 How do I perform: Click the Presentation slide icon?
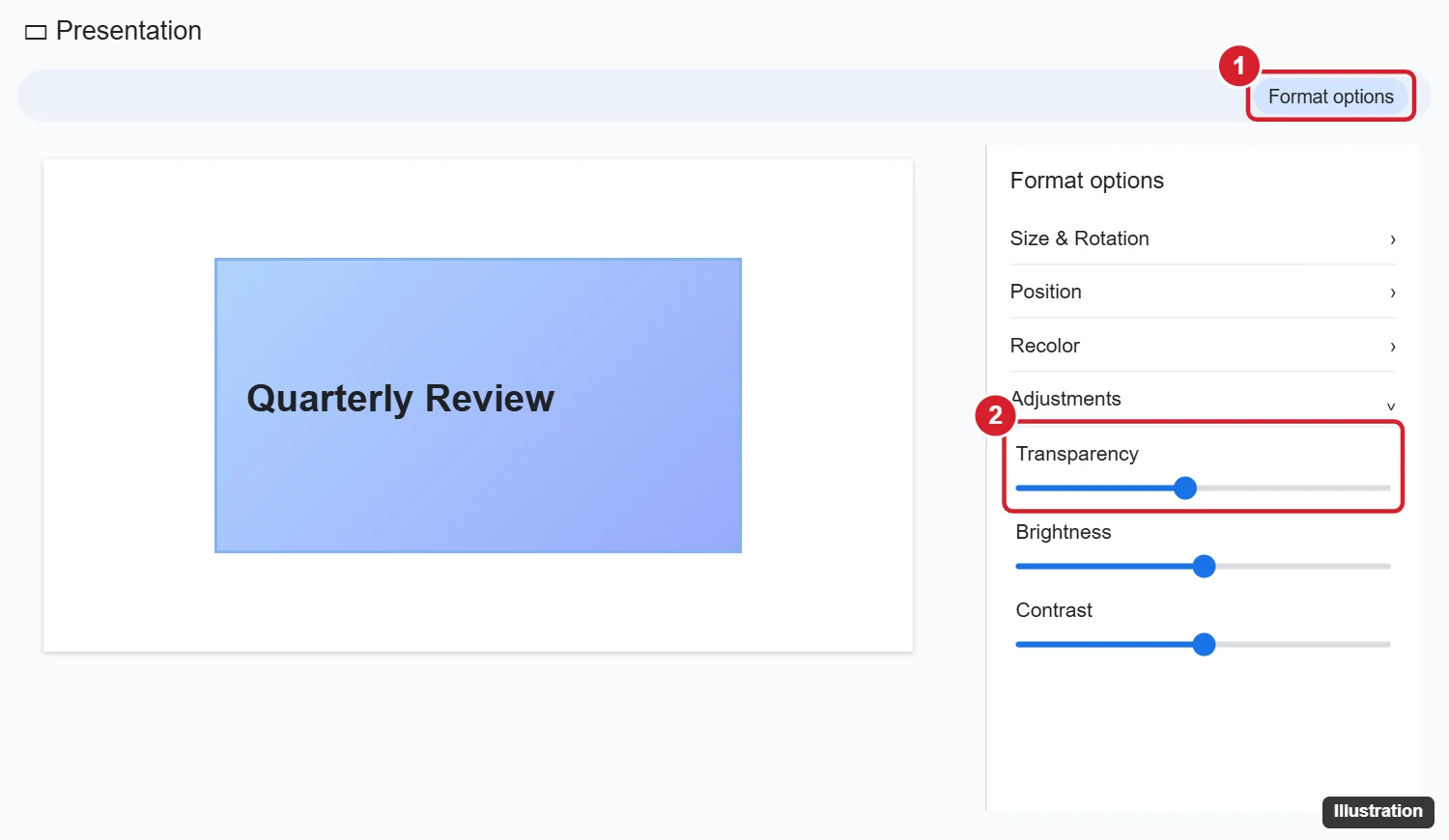coord(36,32)
